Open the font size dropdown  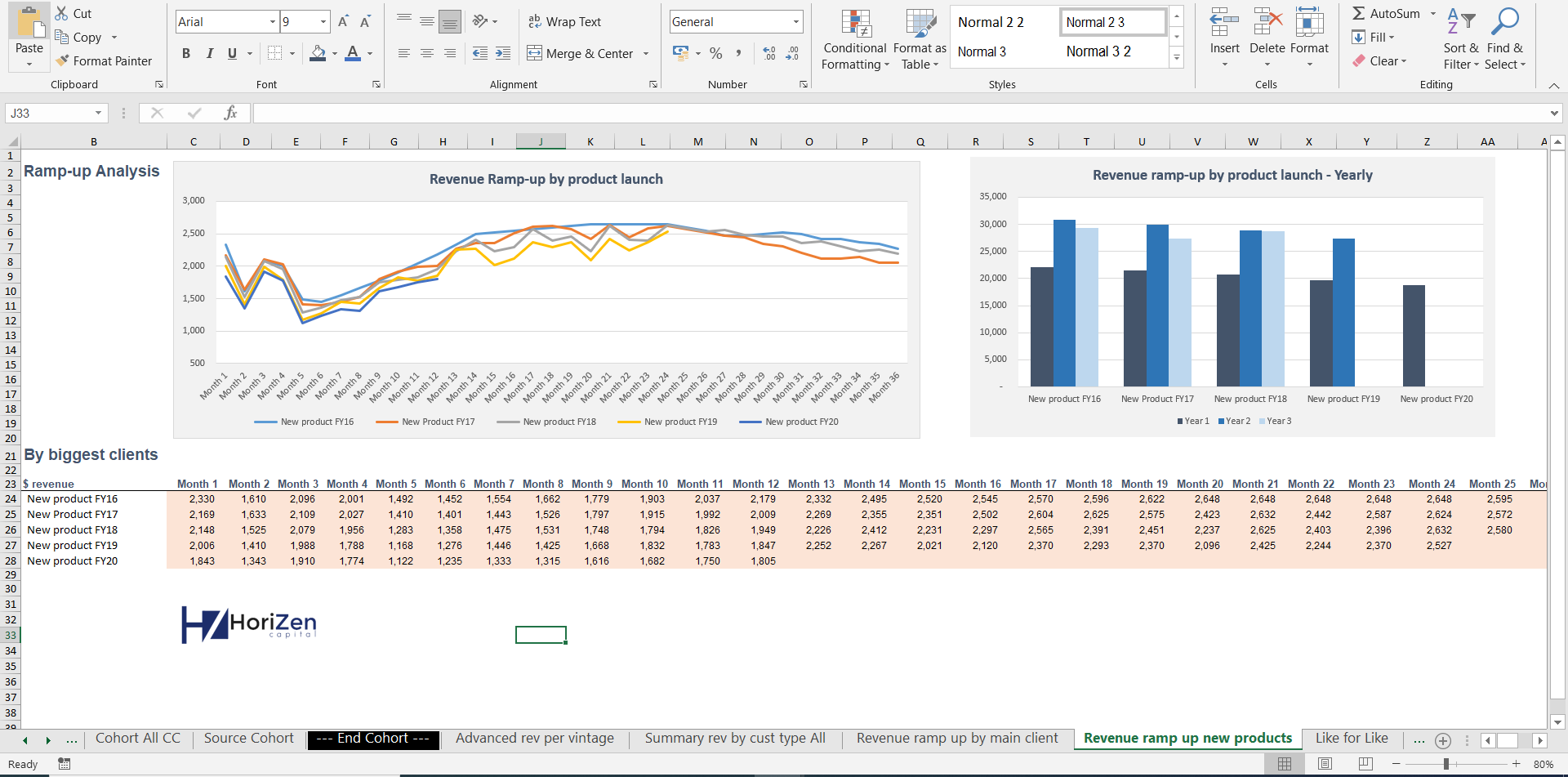323,22
